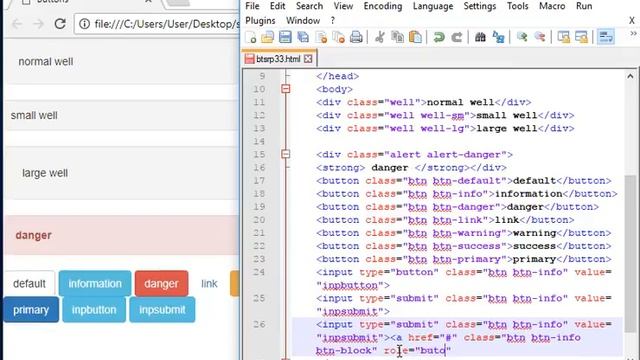Reload the browser page
The image size is (640, 360).
click(x=60, y=24)
